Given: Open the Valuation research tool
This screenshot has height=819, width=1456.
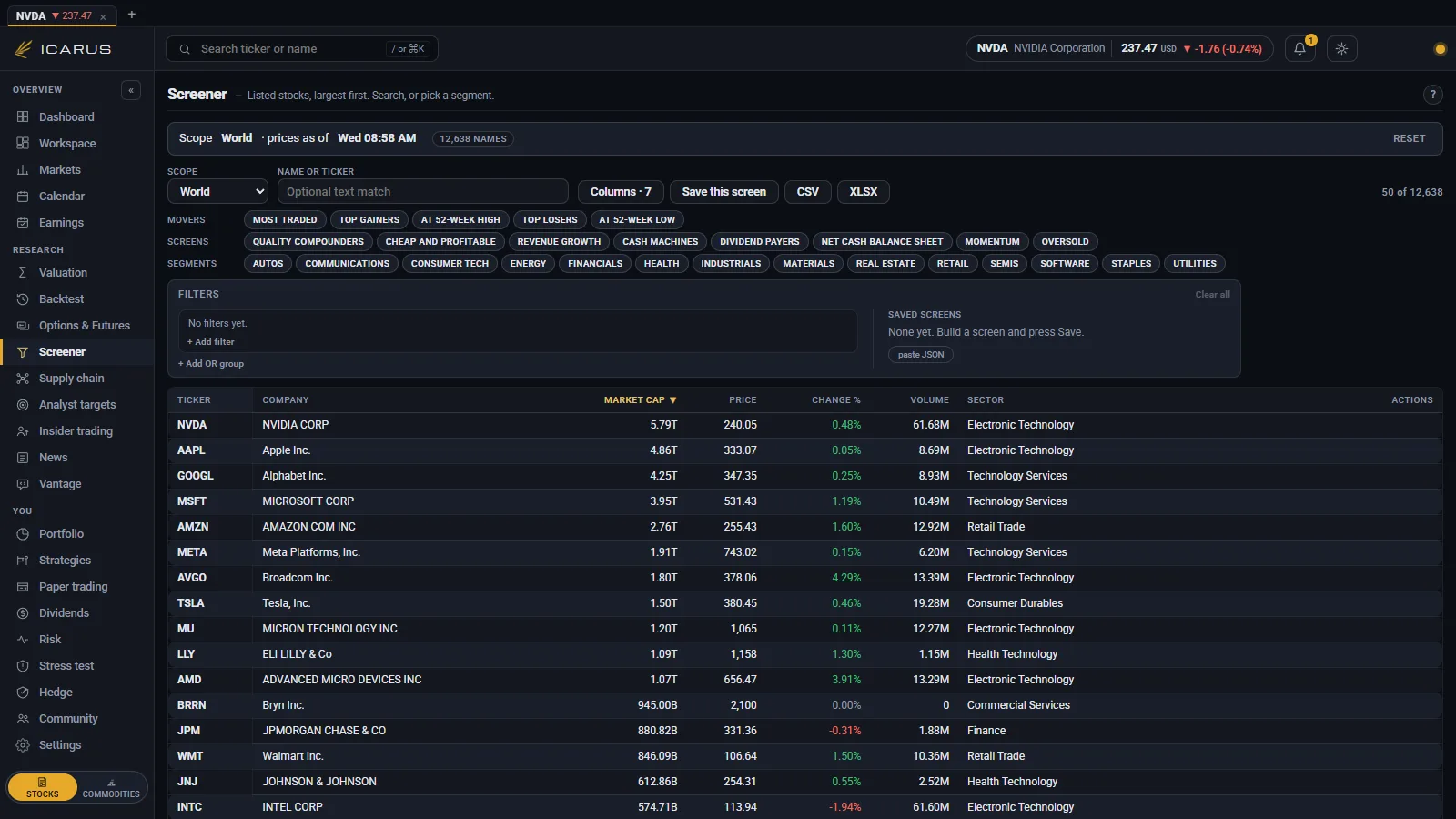Looking at the screenshot, I should pos(63,272).
